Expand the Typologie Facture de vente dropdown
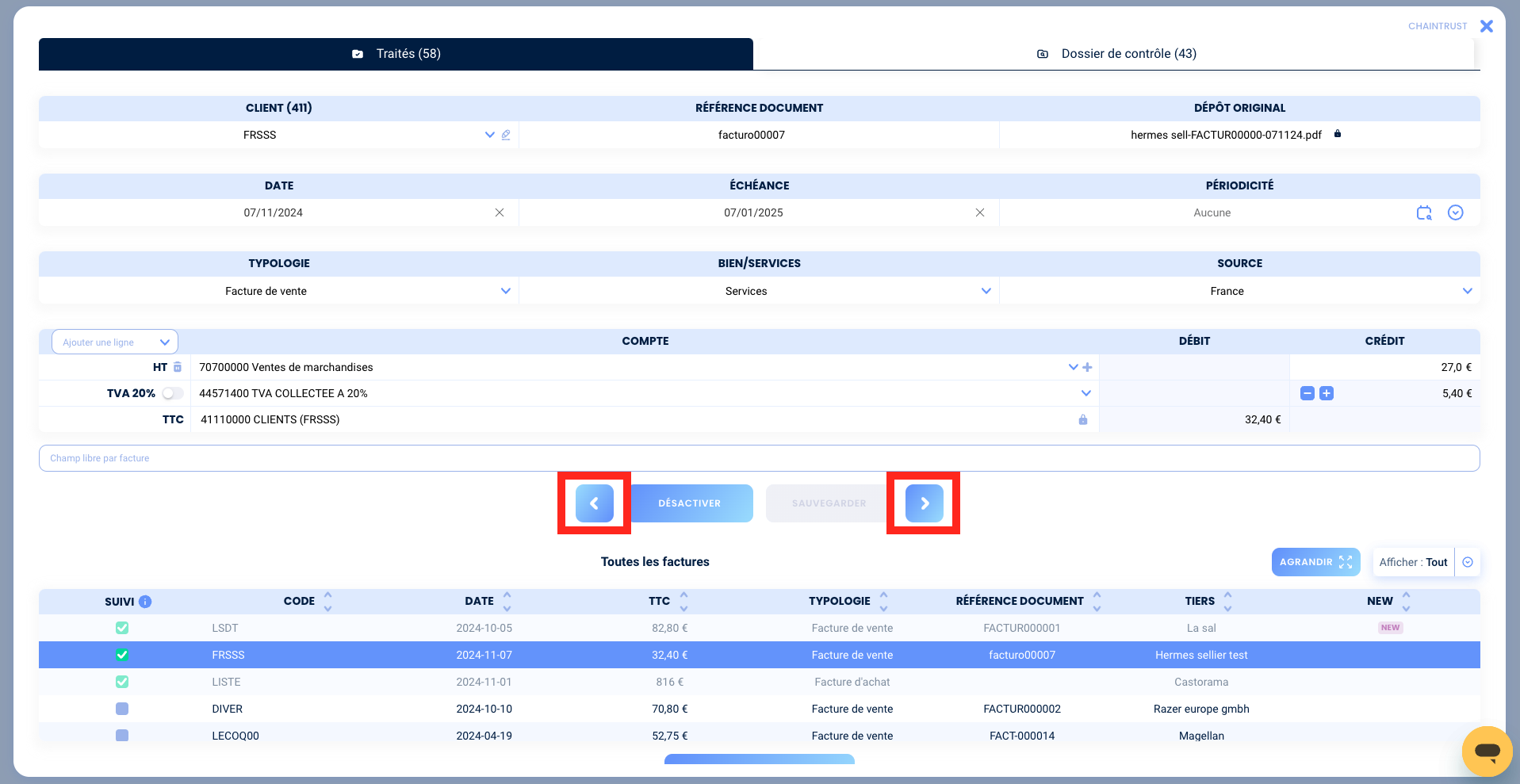 506,291
